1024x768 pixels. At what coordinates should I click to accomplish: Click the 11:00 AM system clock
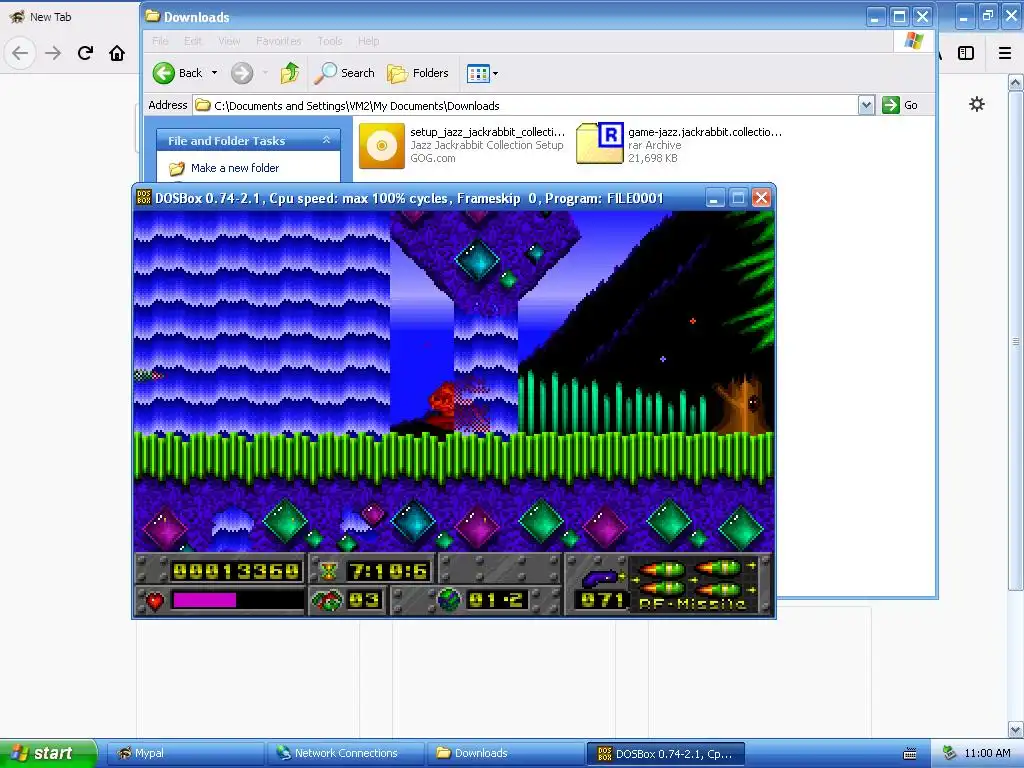tap(987, 753)
